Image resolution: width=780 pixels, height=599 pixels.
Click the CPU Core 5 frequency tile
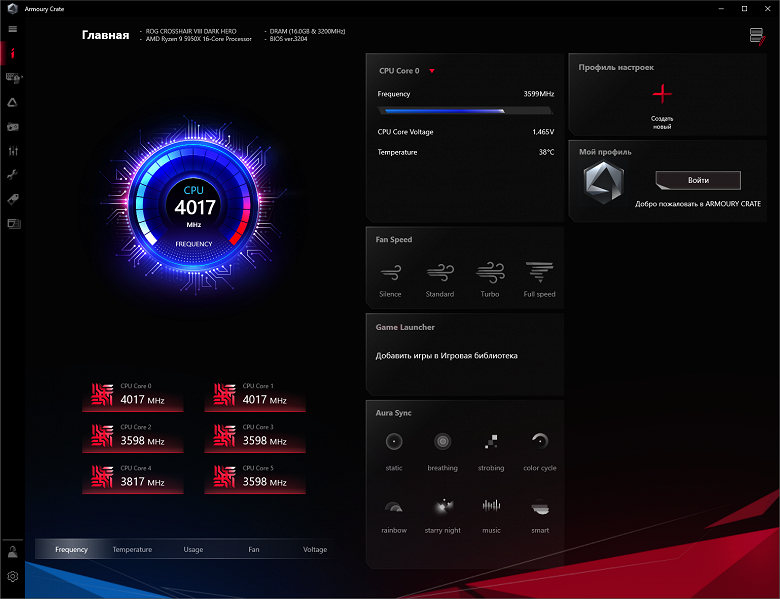[255, 479]
